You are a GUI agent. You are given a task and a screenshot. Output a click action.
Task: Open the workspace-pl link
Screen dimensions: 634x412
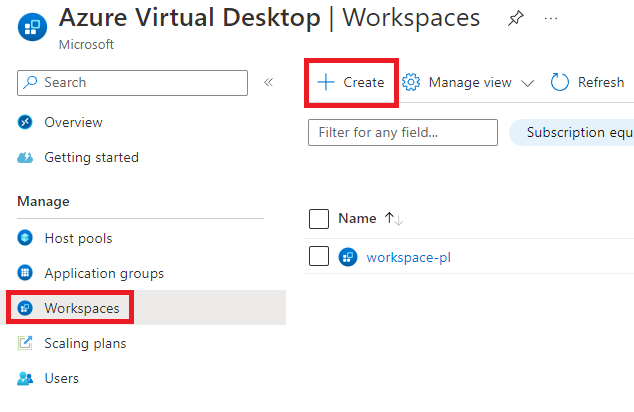tap(408, 257)
